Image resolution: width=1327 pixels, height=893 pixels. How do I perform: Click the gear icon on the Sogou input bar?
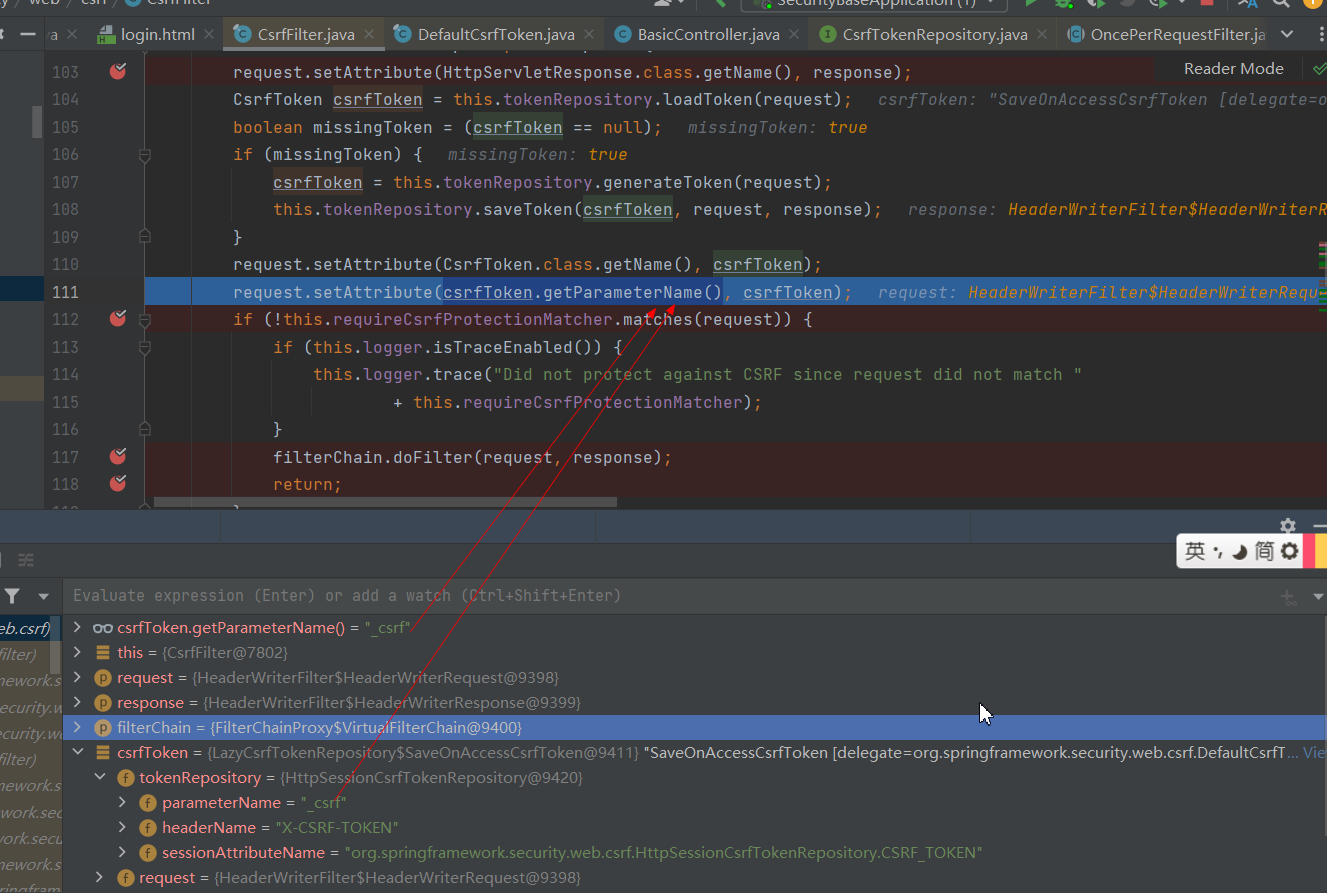(x=1287, y=550)
